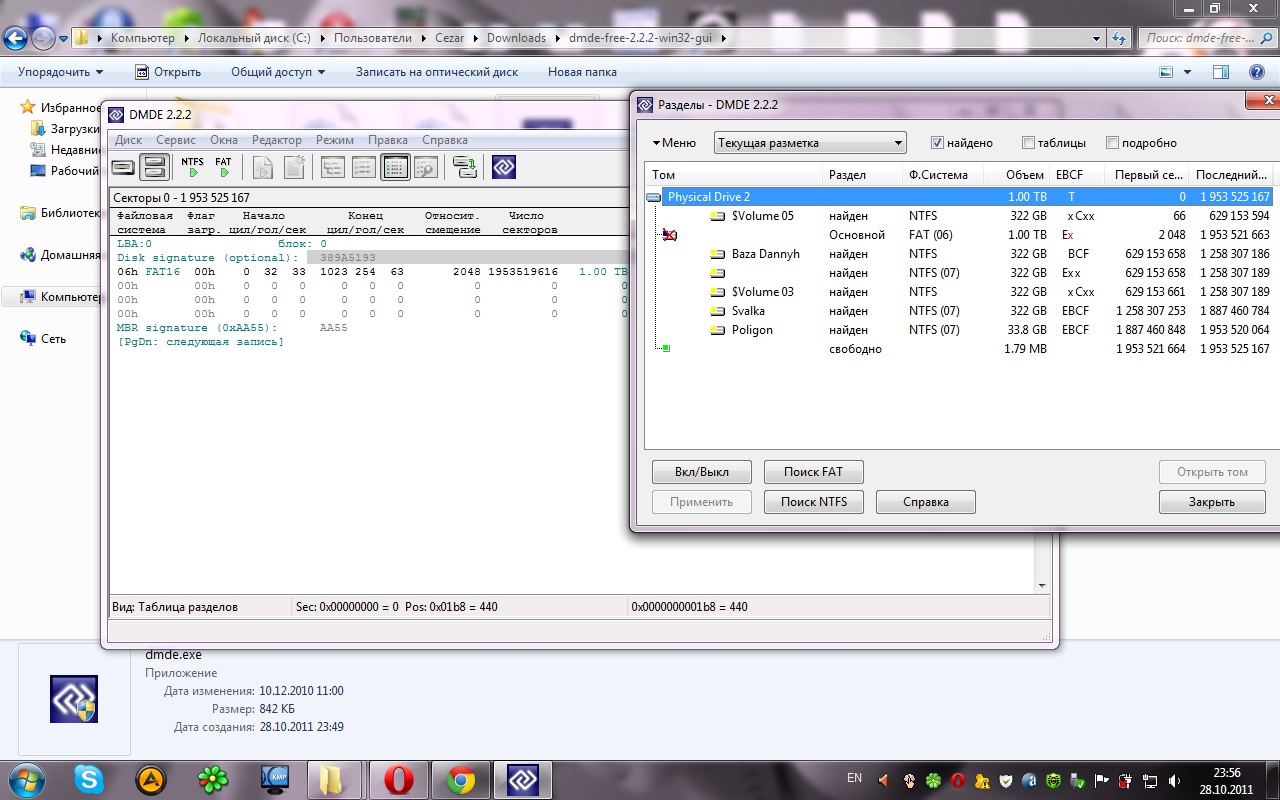
Task: Click "Новая папка" in Explorer toolbar
Action: click(582, 72)
